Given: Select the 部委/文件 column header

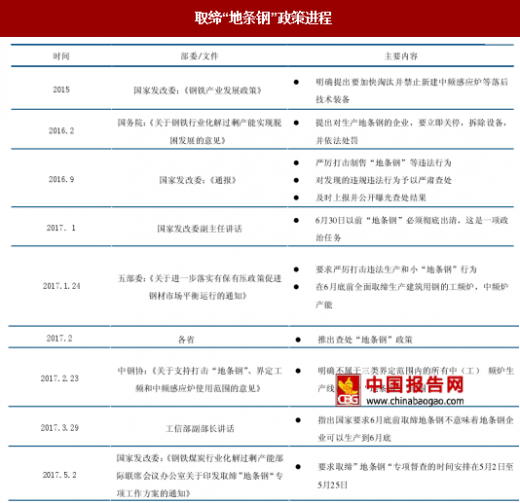Looking at the screenshot, I should pos(199,56).
